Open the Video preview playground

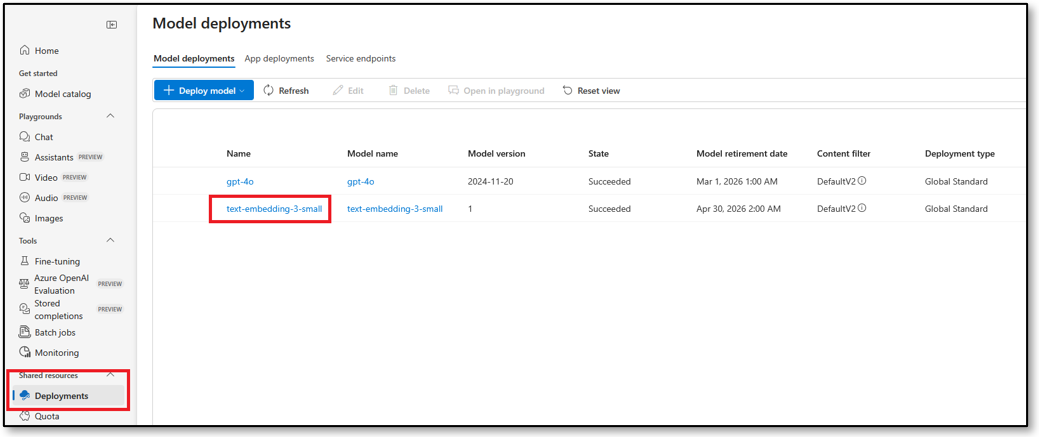[x=54, y=177]
